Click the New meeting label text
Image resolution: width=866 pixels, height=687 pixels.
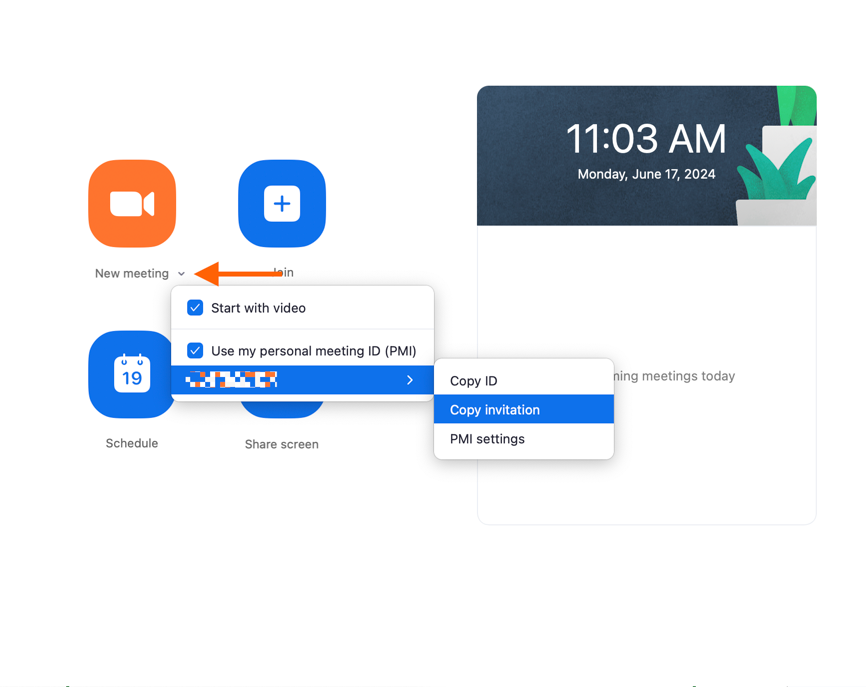[x=132, y=273]
